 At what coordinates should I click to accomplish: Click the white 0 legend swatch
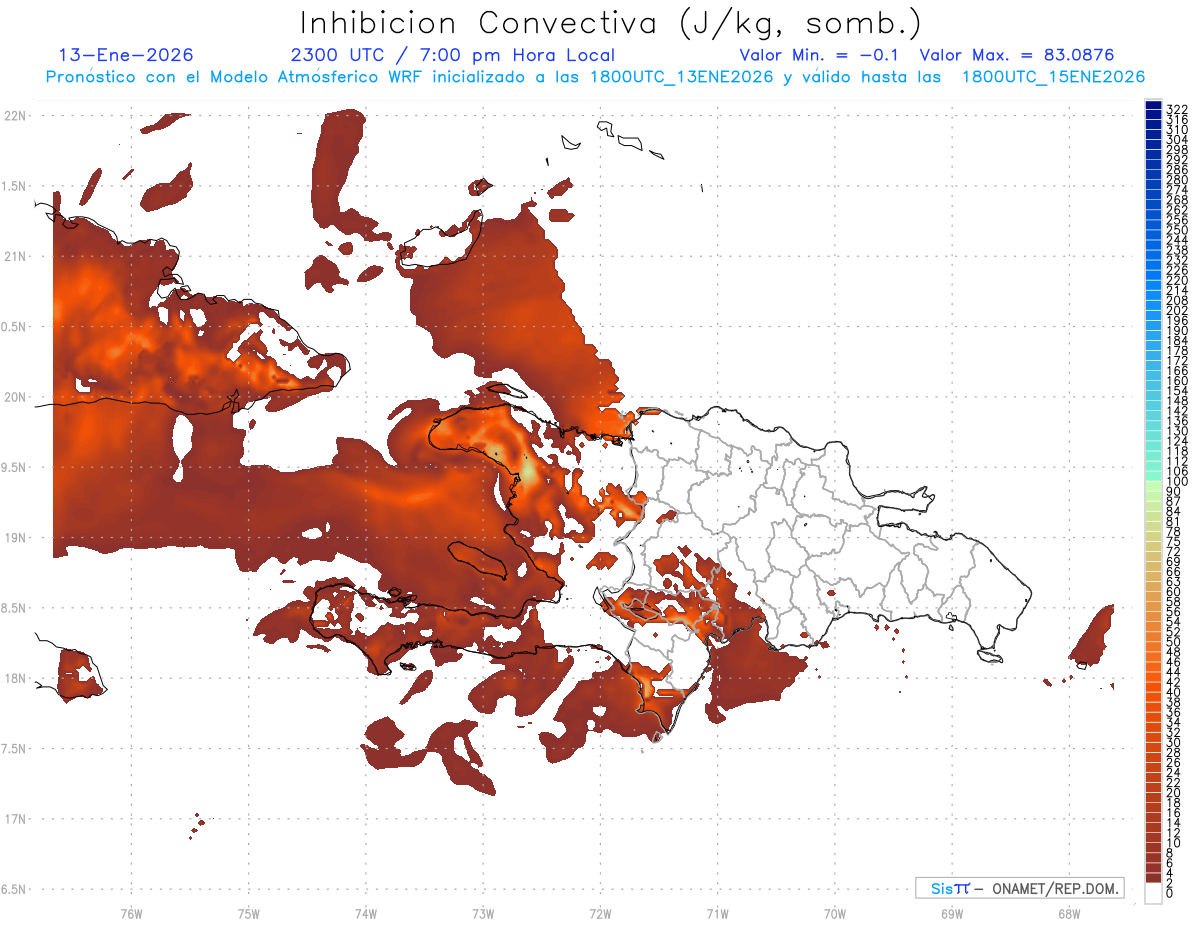[x=1153, y=892]
